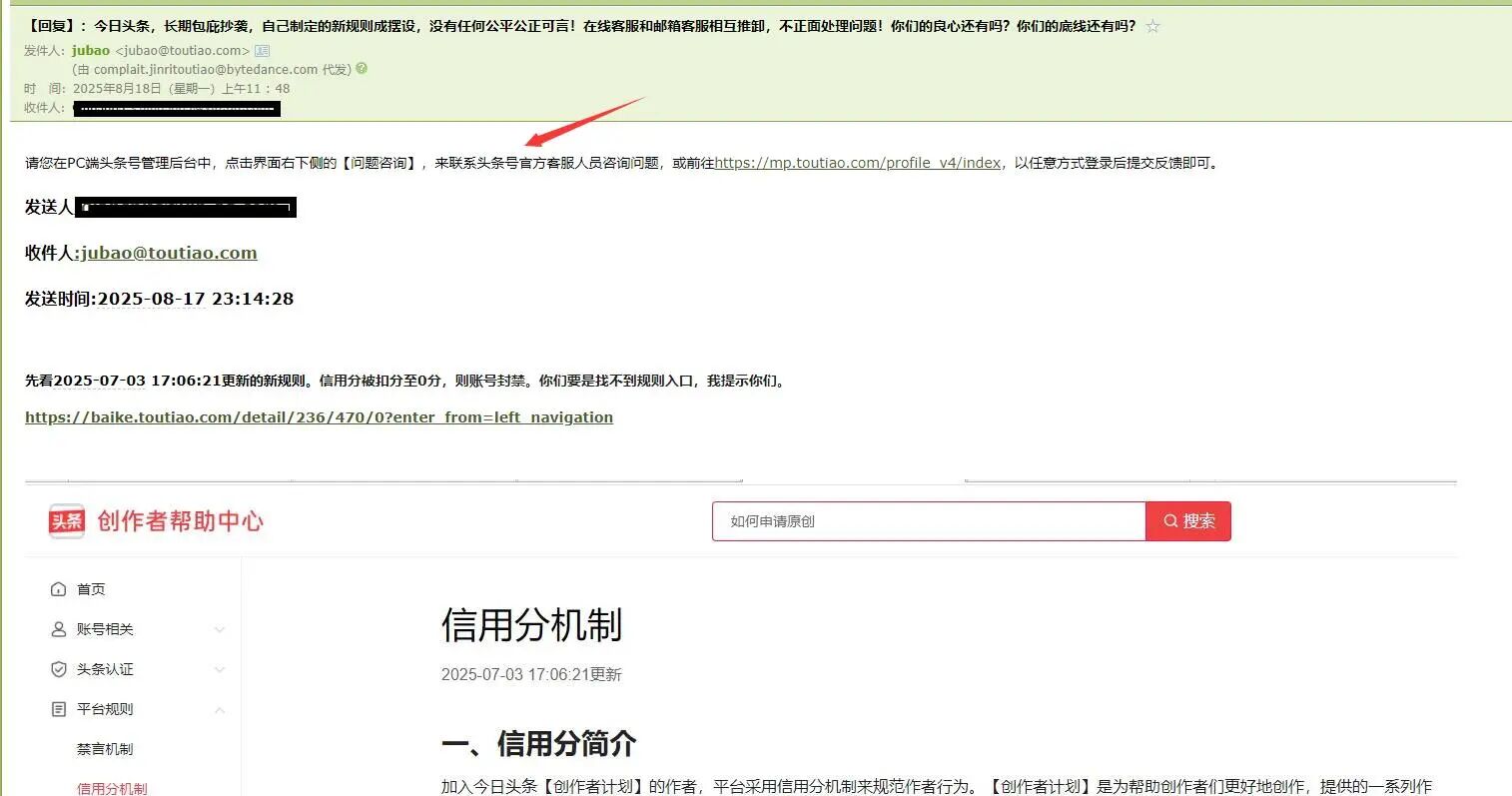Click the received time 2025年8月18日 text
1512x796 pixels.
(x=181, y=88)
